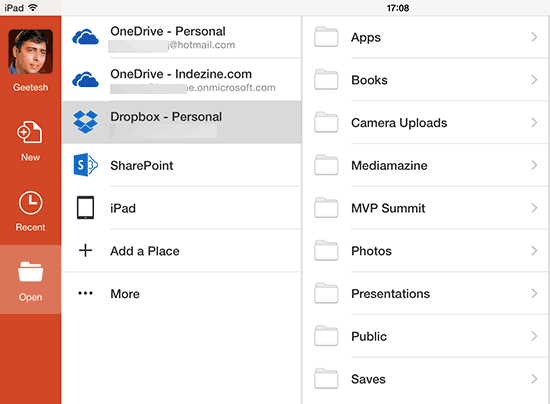Open Geetesh's profile picture

pyautogui.click(x=31, y=52)
